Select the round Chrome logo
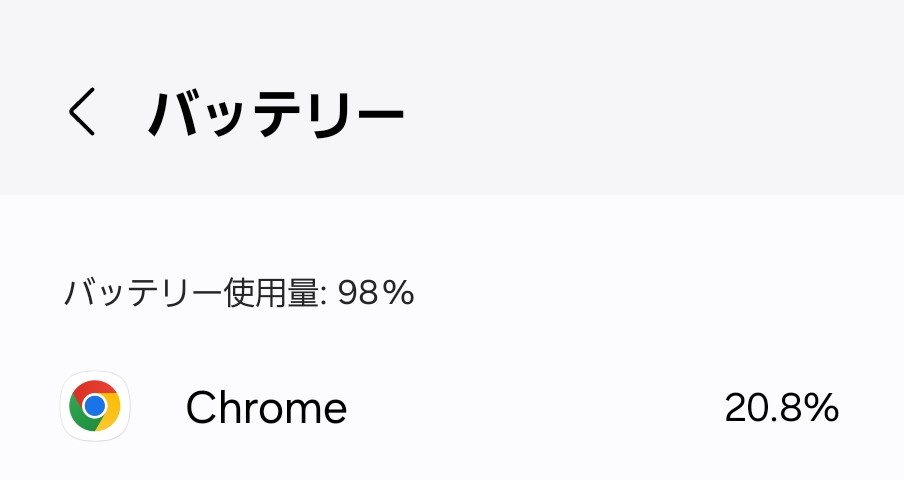The height and width of the screenshot is (480, 904). point(95,406)
